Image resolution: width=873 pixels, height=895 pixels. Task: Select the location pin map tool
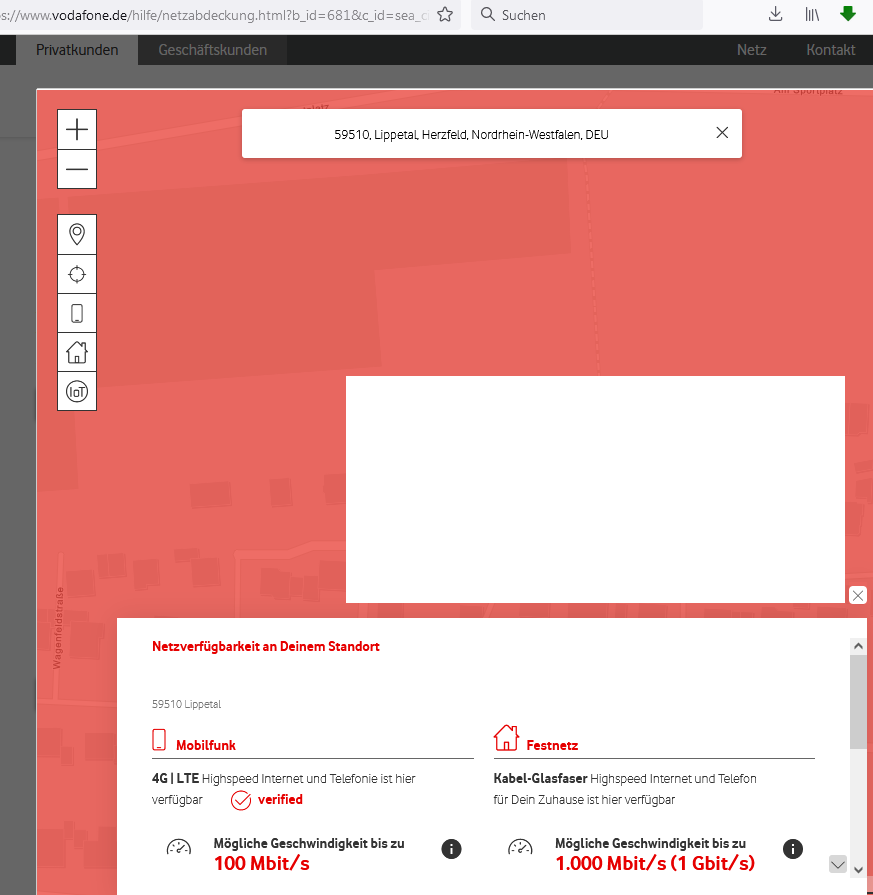pos(77,235)
